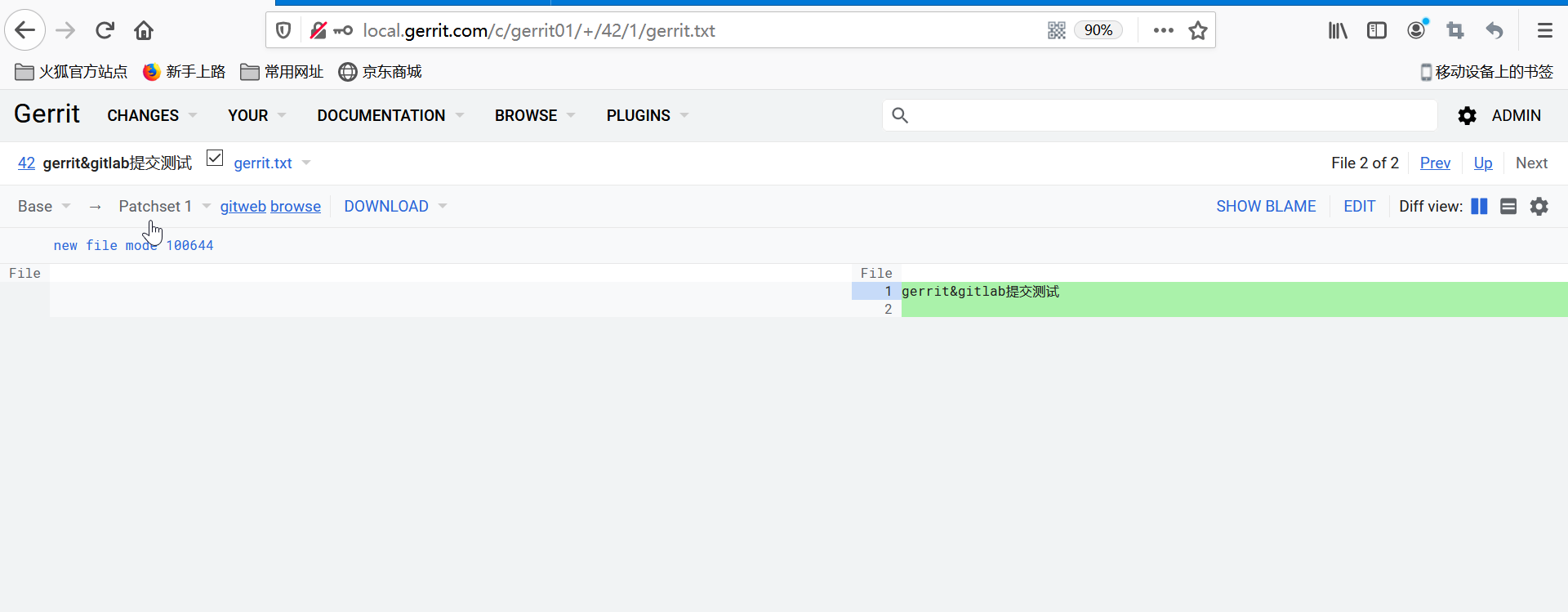Viewport: 1568px width, 612px height.
Task: Open the Firefox account icon
Action: (x=1417, y=29)
